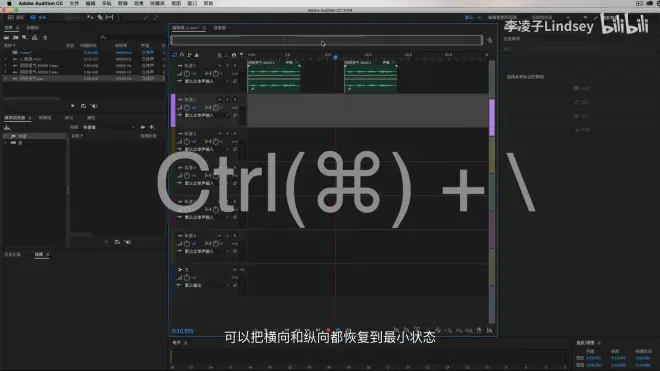Open the Adobe Audition CC menu
The height and width of the screenshot is (371, 660).
(x=40, y=3)
